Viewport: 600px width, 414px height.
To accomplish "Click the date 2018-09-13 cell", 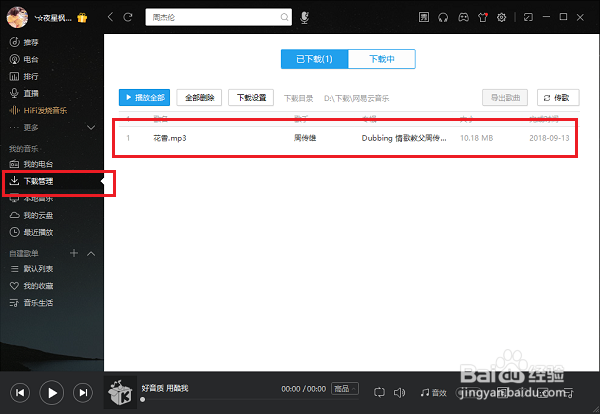I will point(549,138).
